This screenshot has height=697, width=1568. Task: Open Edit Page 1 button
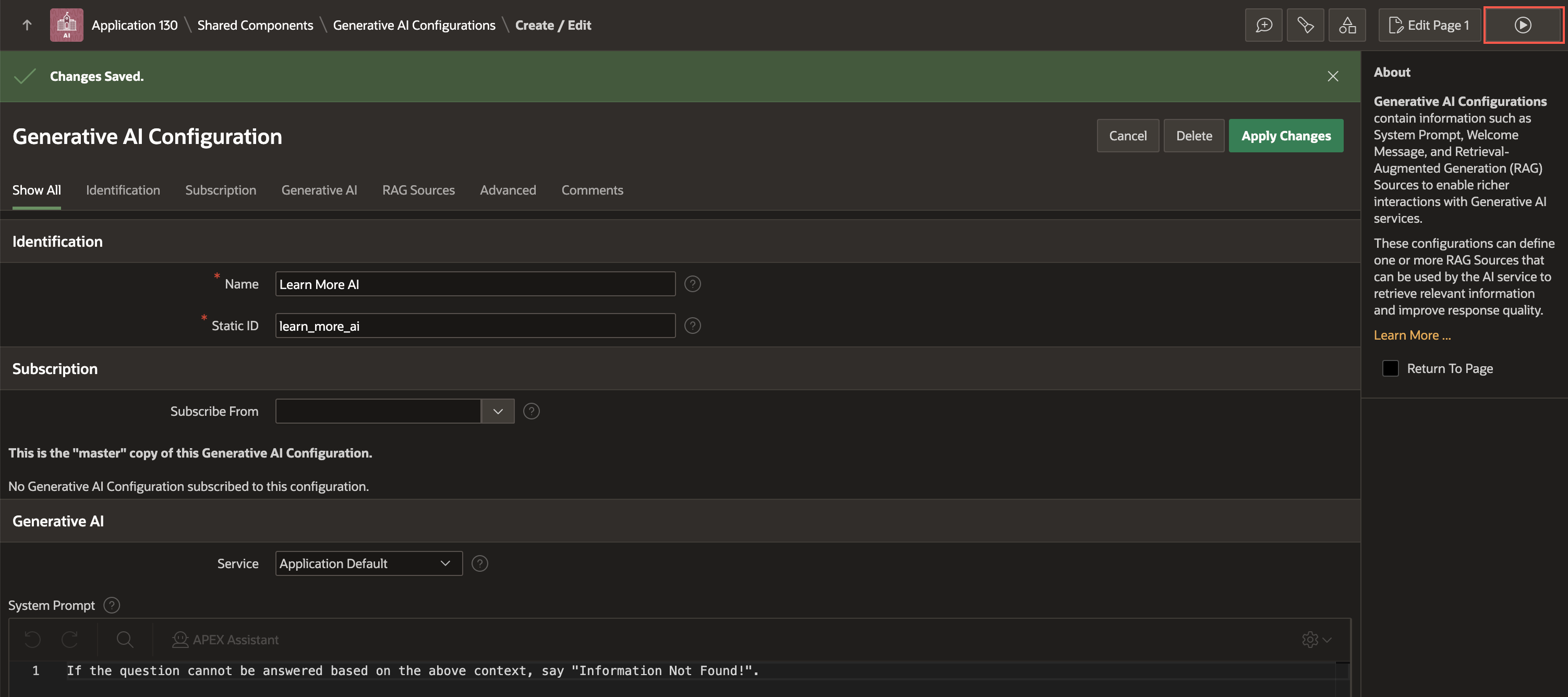[x=1429, y=25]
